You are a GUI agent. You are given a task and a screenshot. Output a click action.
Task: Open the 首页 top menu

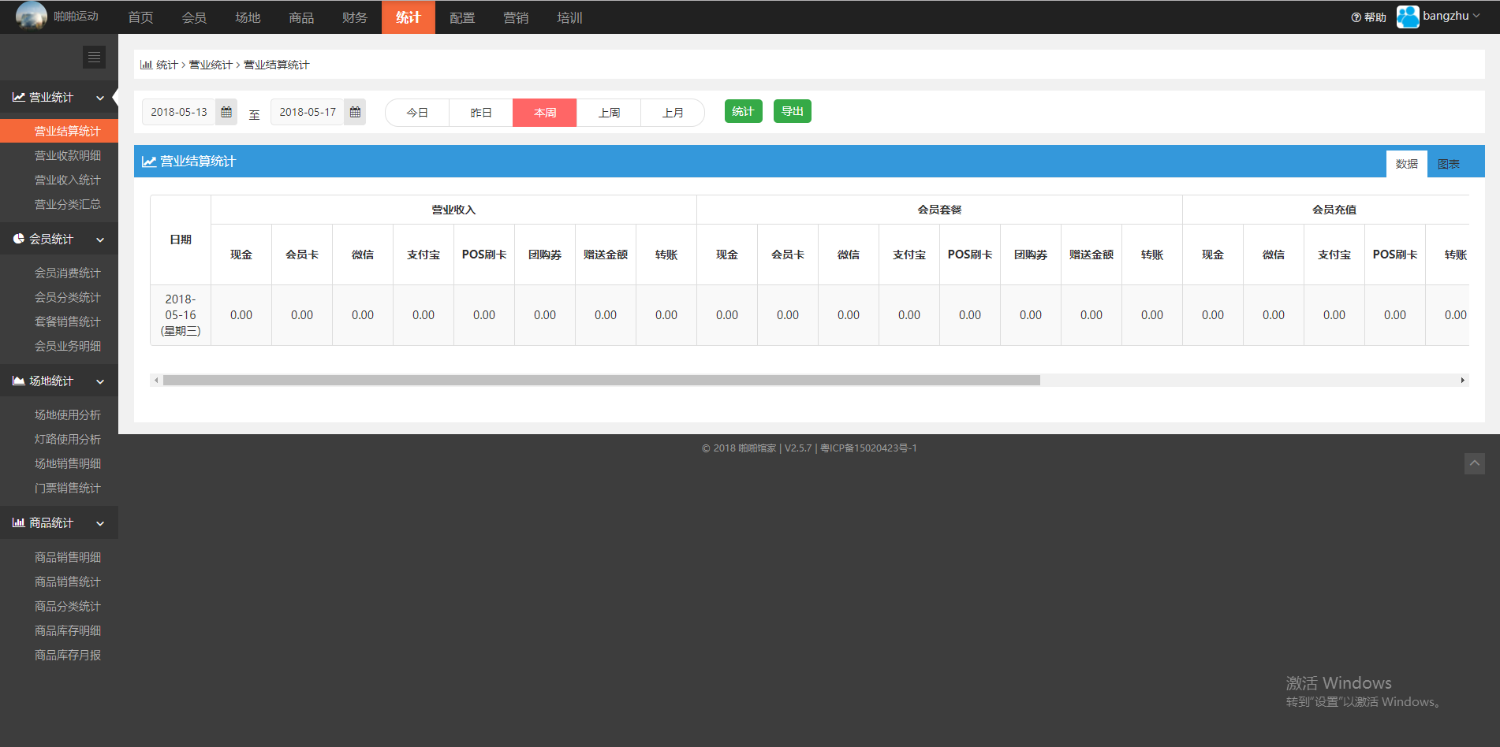click(x=141, y=17)
